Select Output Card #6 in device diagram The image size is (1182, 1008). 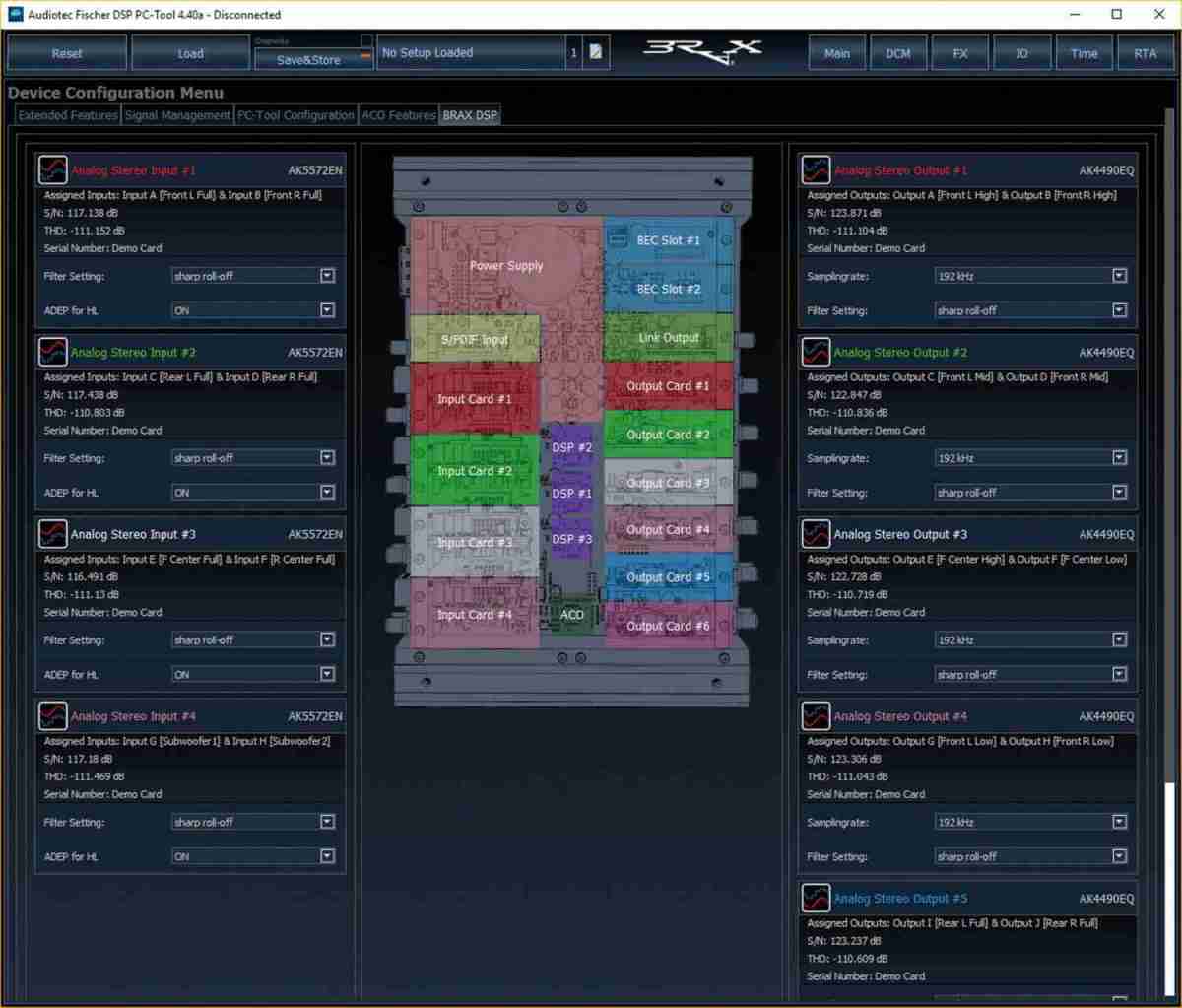(668, 626)
